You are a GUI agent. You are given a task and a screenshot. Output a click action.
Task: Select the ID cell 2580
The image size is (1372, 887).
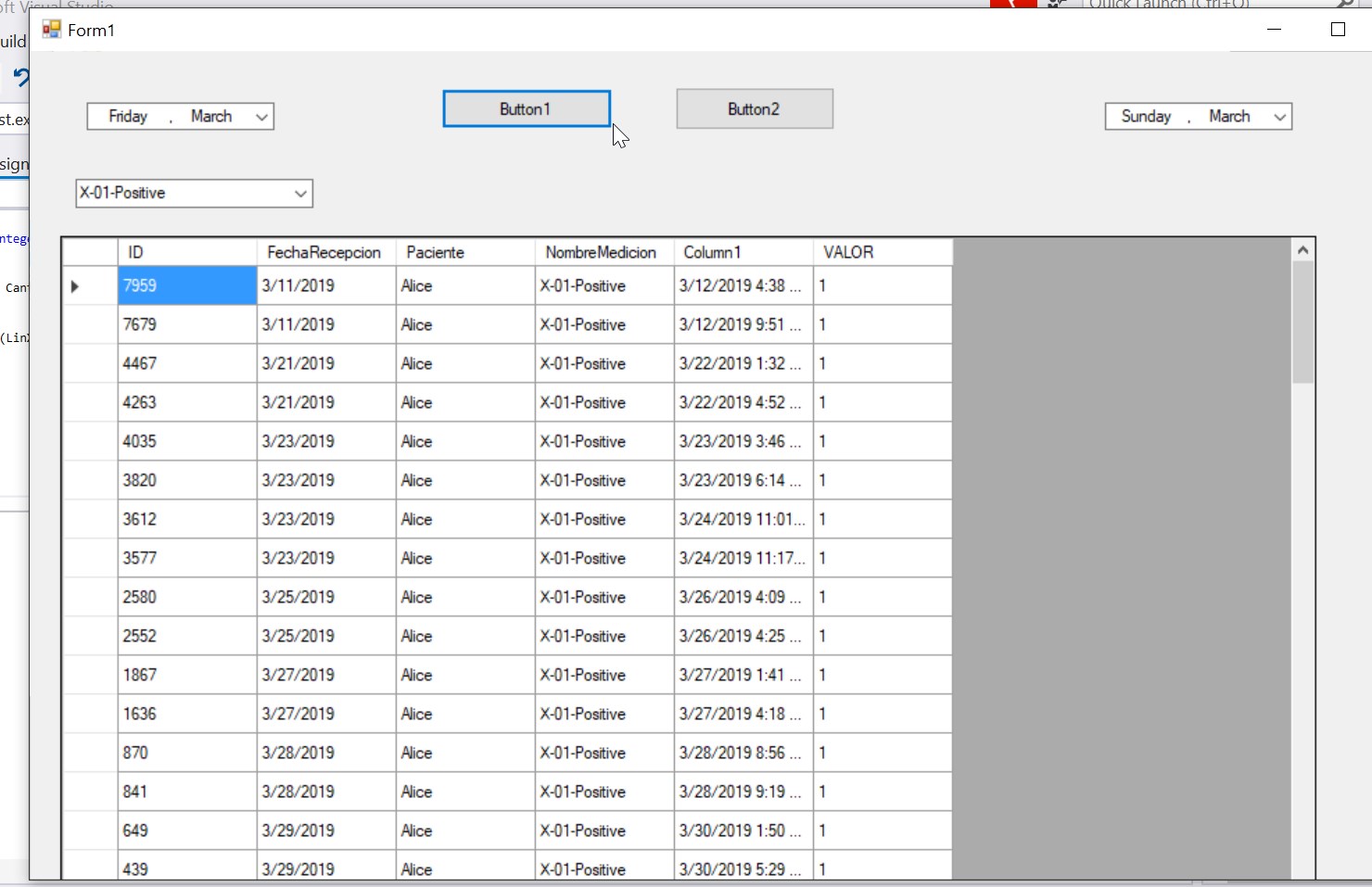coord(187,597)
